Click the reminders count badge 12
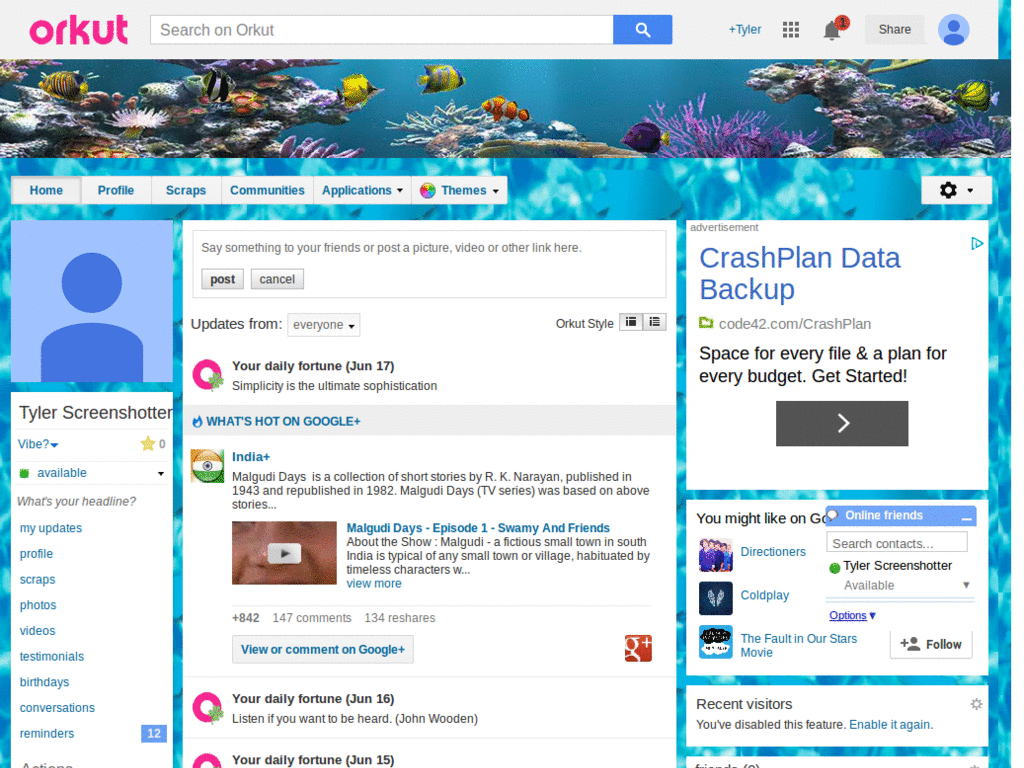Image resolution: width=1024 pixels, height=768 pixels. (x=153, y=733)
